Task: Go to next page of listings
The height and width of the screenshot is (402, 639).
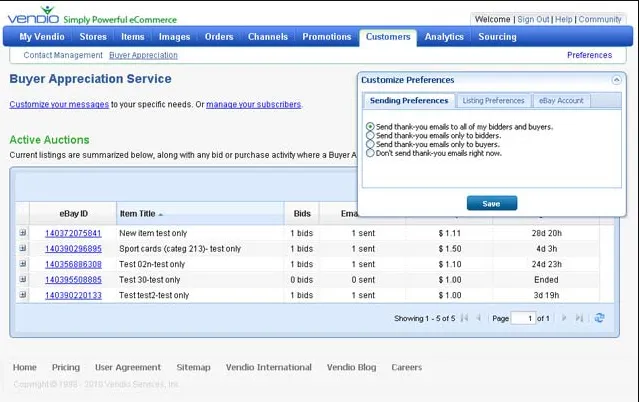Action: tap(564, 318)
